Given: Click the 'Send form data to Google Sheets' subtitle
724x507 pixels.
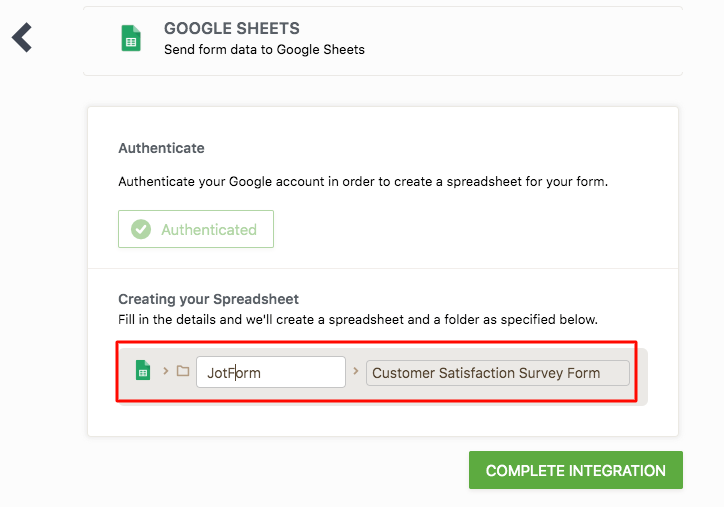Looking at the screenshot, I should tap(264, 49).
